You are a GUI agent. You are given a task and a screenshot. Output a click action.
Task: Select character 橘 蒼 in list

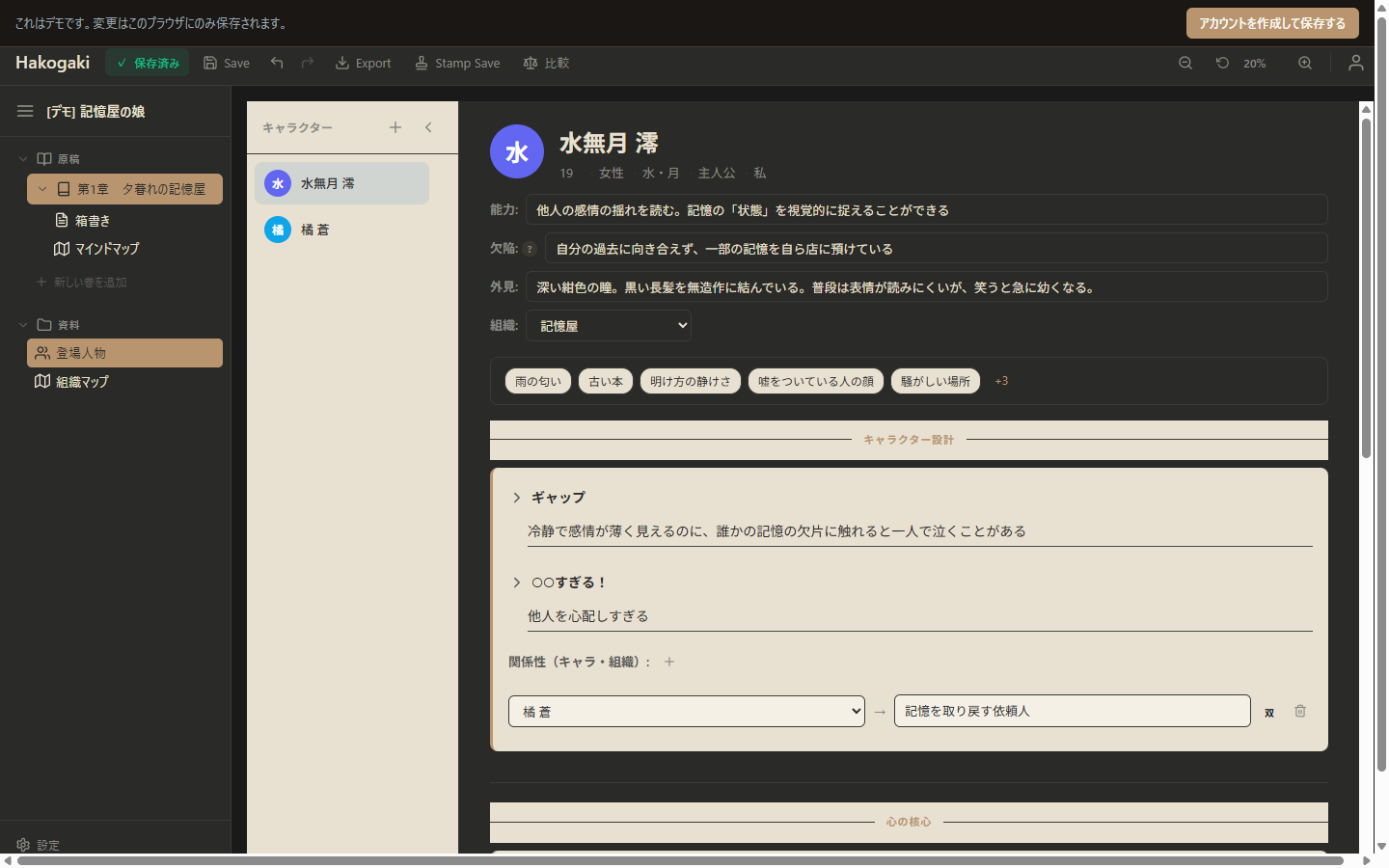point(341,230)
